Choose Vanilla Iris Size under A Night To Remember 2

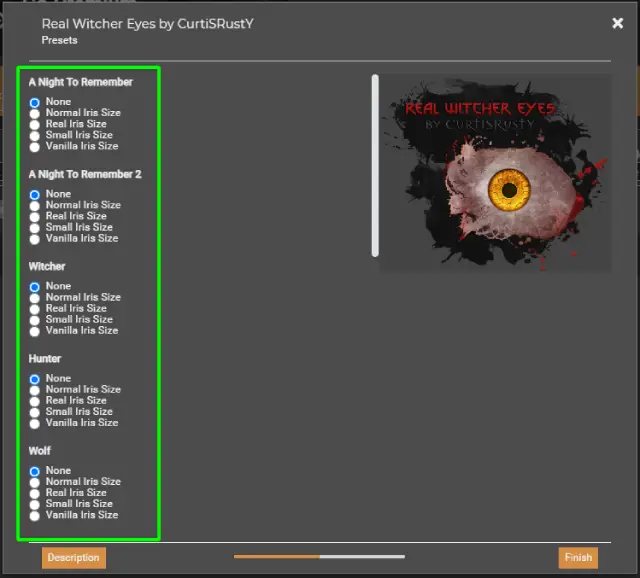coord(35,239)
